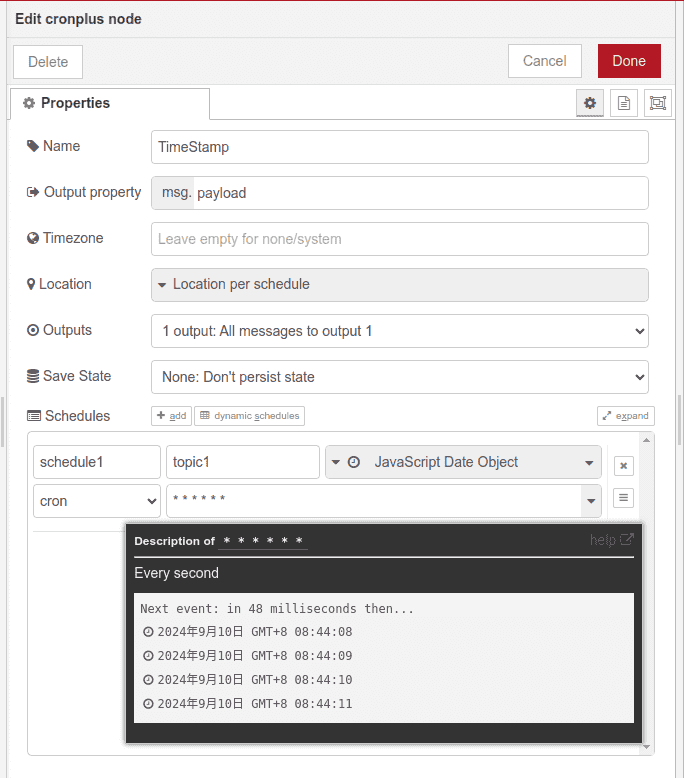Open node settings gear icon tab
The width and height of the screenshot is (684, 778).
(x=590, y=103)
